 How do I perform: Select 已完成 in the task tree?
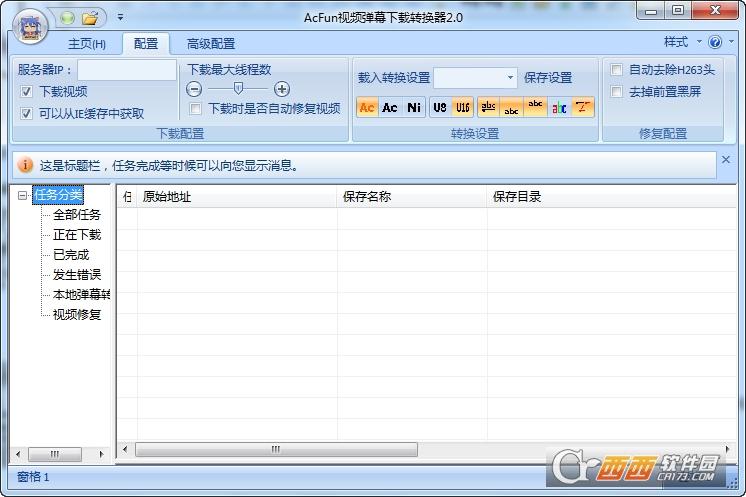71,254
